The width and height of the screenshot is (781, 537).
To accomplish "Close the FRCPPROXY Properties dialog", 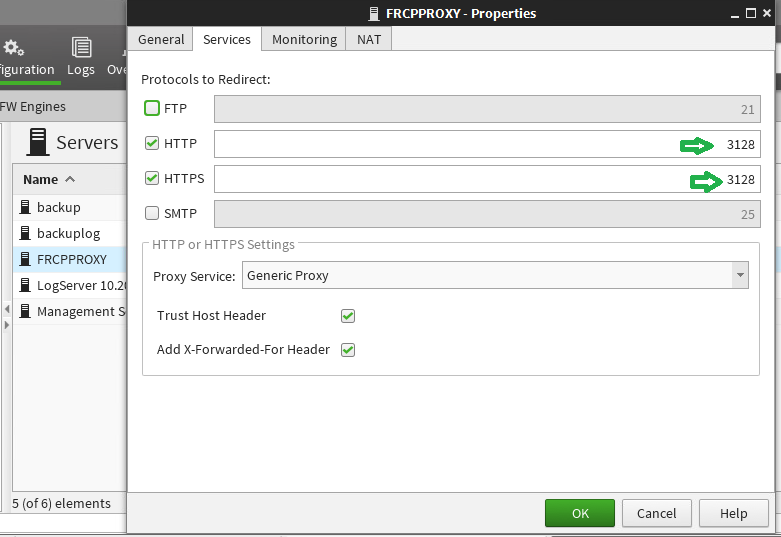I will coord(767,13).
